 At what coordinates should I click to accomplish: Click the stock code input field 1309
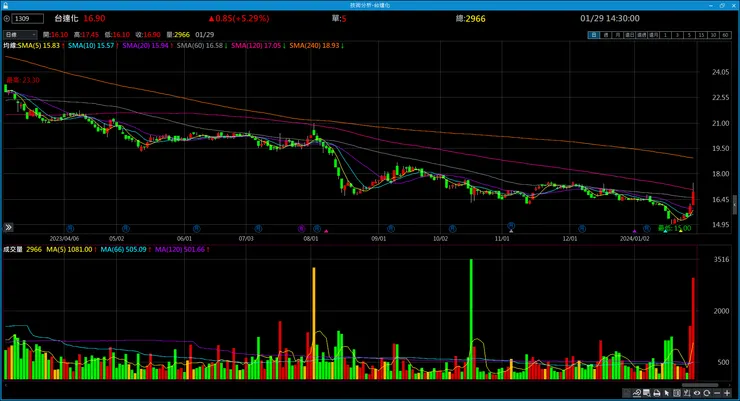pyautogui.click(x=27, y=18)
